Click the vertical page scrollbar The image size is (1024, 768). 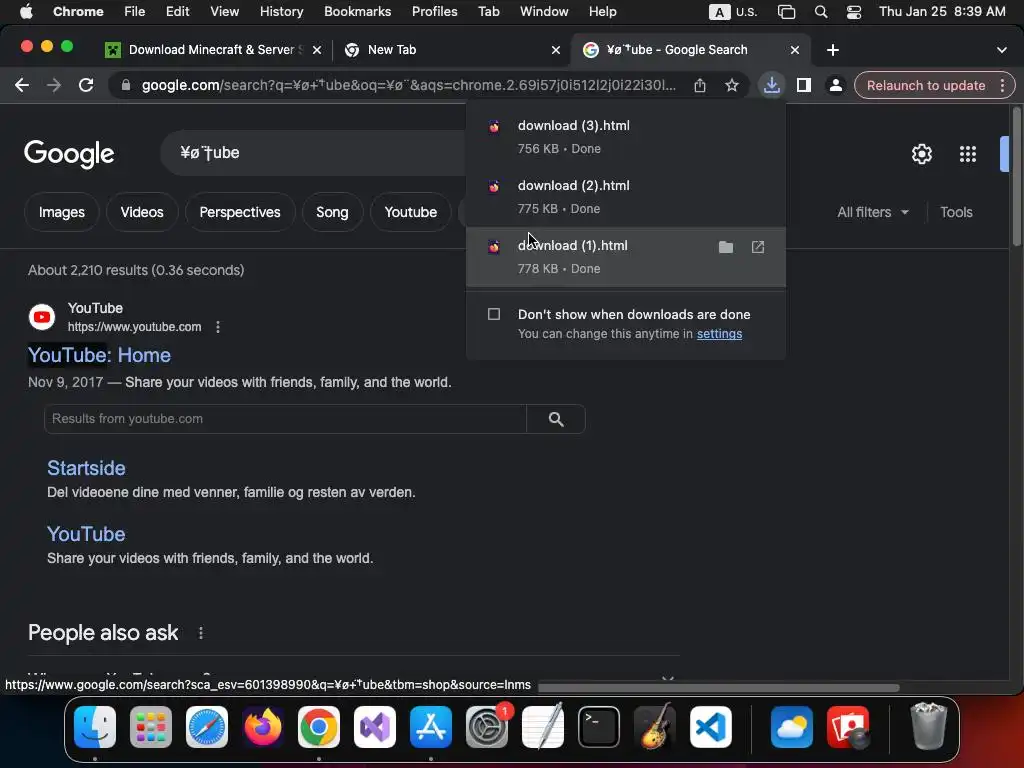[1017, 176]
